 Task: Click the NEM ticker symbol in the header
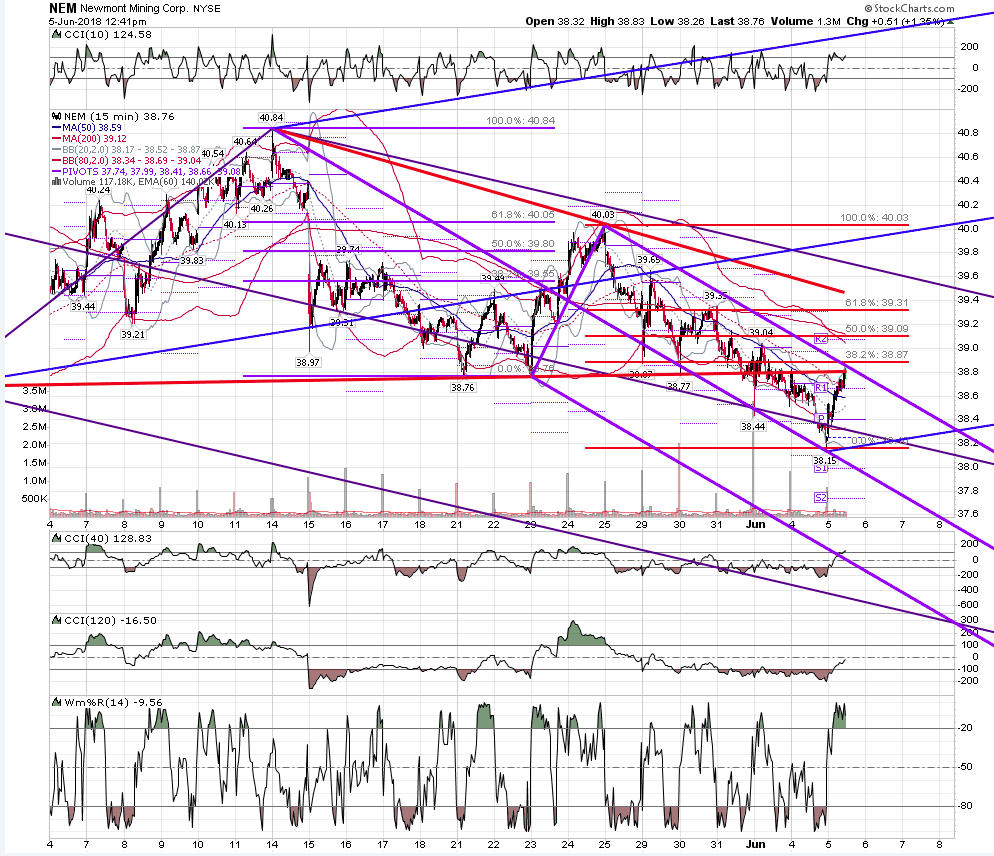tap(63, 8)
